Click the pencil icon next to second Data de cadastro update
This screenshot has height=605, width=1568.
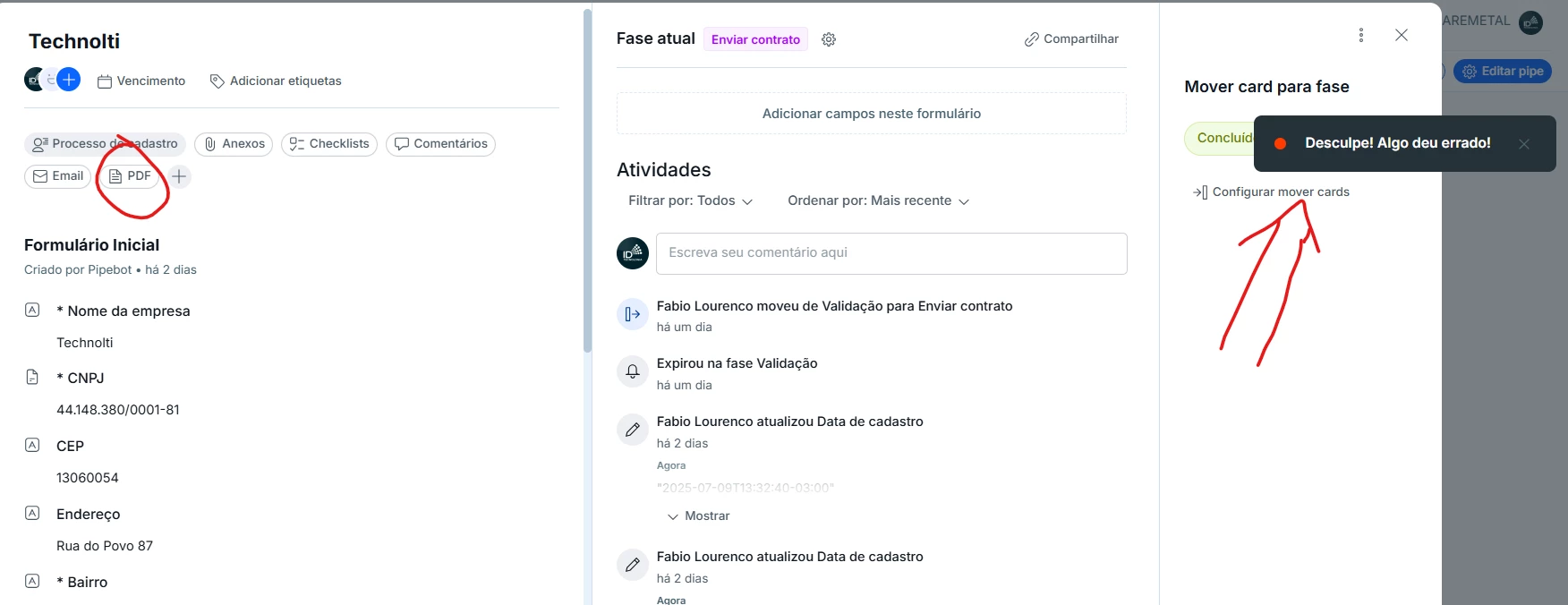(633, 565)
